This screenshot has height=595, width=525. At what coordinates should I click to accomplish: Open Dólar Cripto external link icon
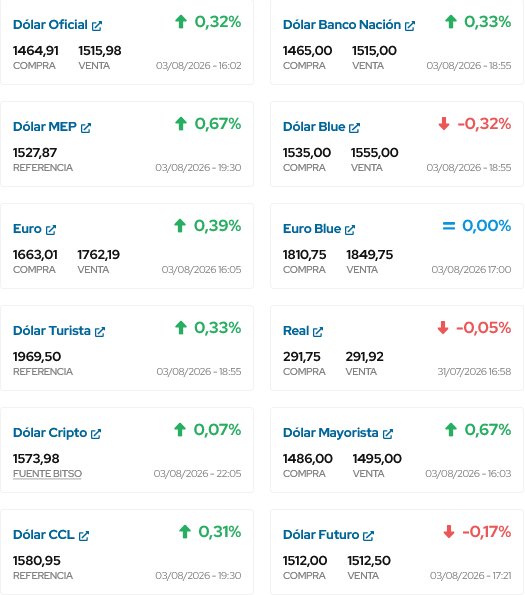[96, 434]
